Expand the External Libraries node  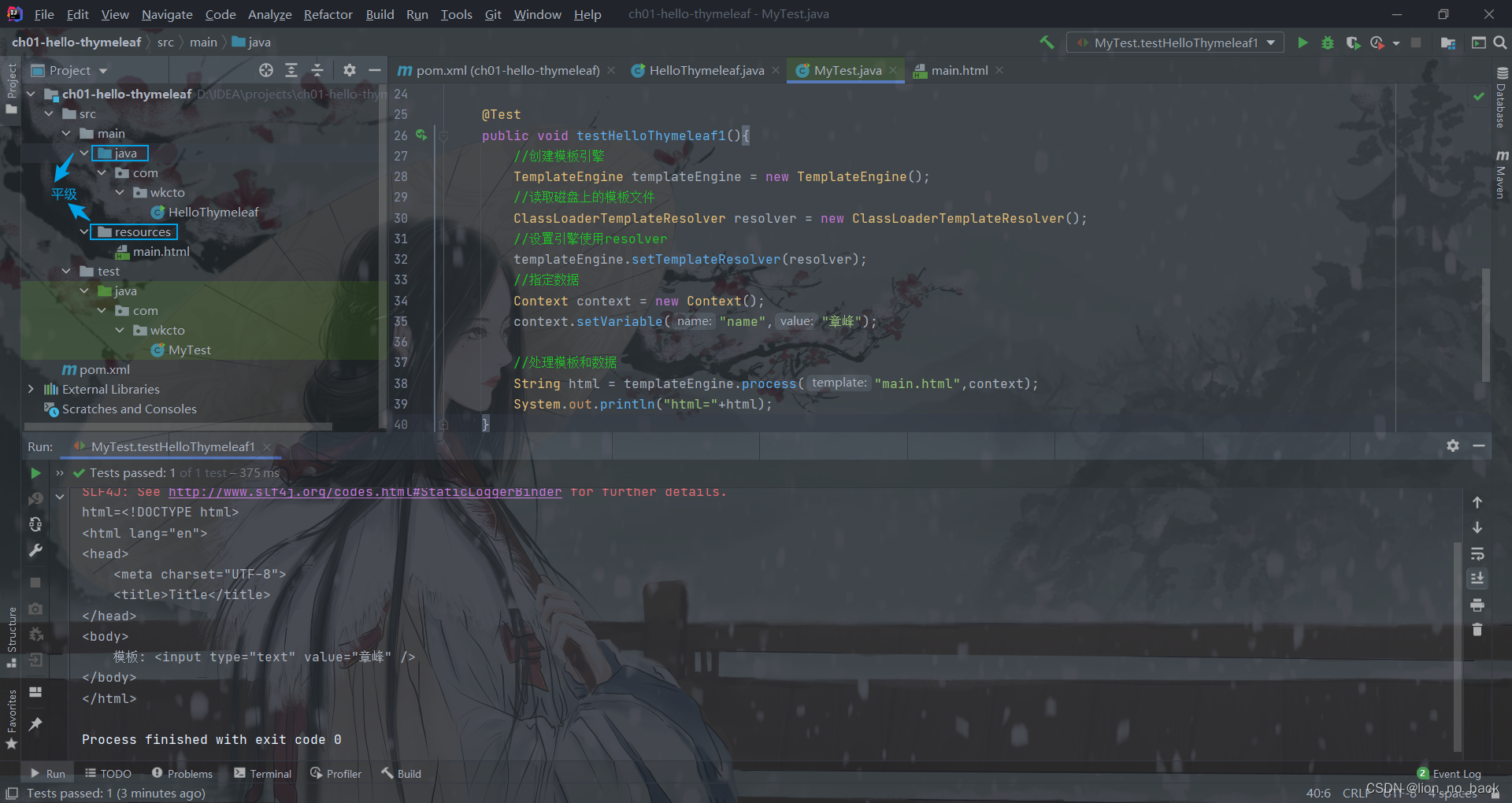(x=31, y=389)
